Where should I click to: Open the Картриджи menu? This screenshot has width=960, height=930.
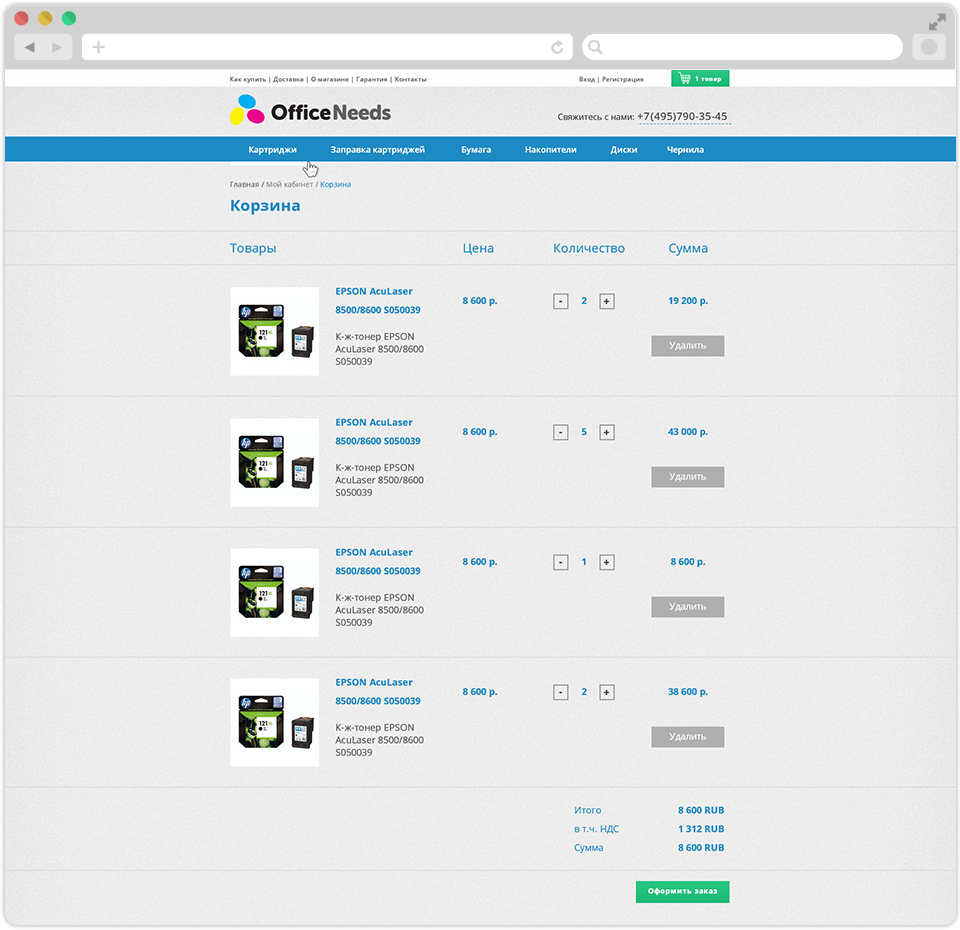pyautogui.click(x=272, y=150)
